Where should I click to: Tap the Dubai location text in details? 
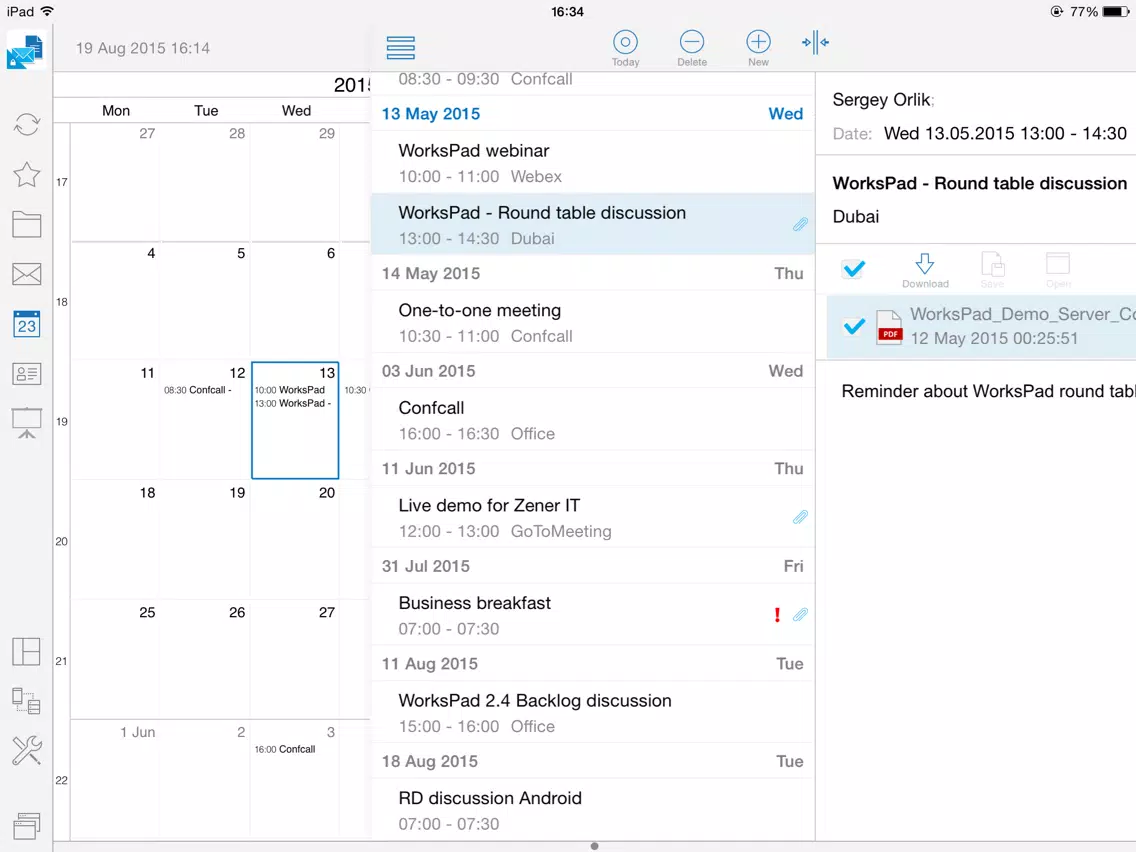point(856,217)
